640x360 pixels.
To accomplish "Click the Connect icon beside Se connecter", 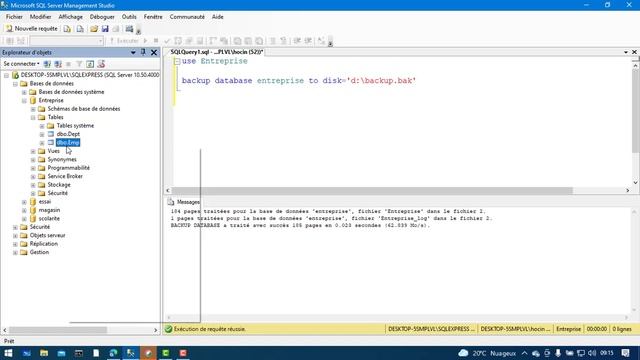I will coord(47,64).
